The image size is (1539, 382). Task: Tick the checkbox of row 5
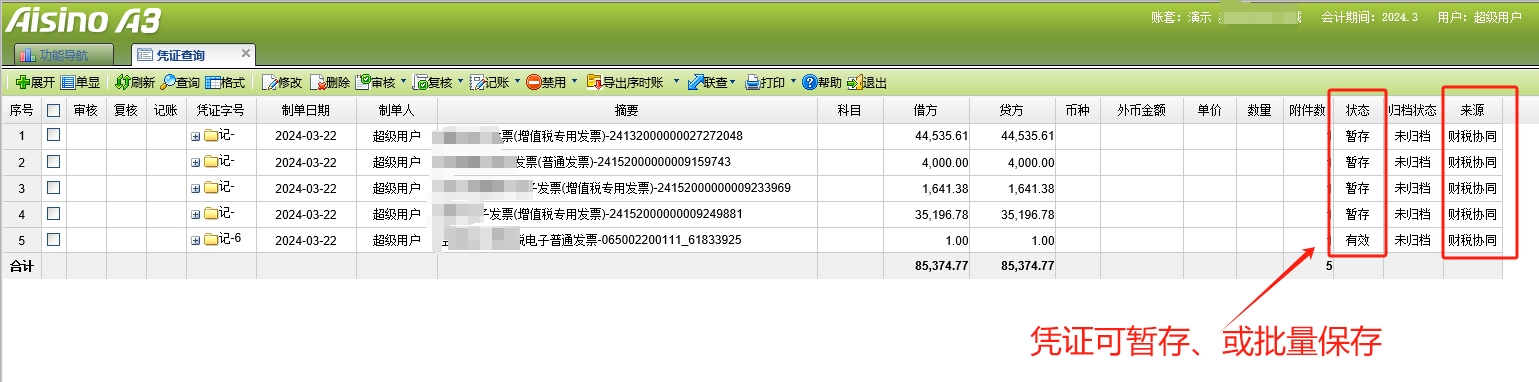click(x=54, y=239)
